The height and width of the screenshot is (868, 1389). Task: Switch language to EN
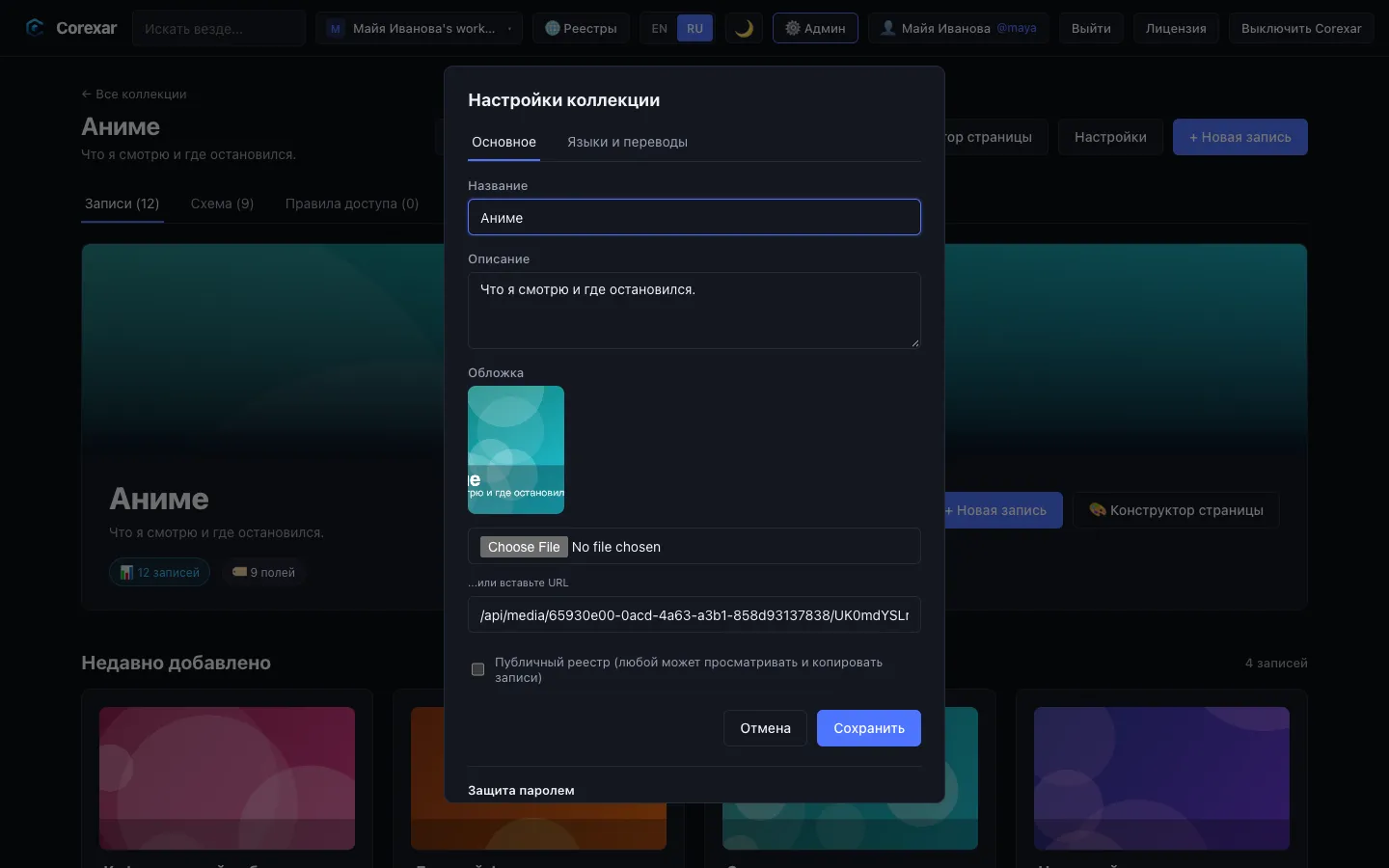[659, 28]
